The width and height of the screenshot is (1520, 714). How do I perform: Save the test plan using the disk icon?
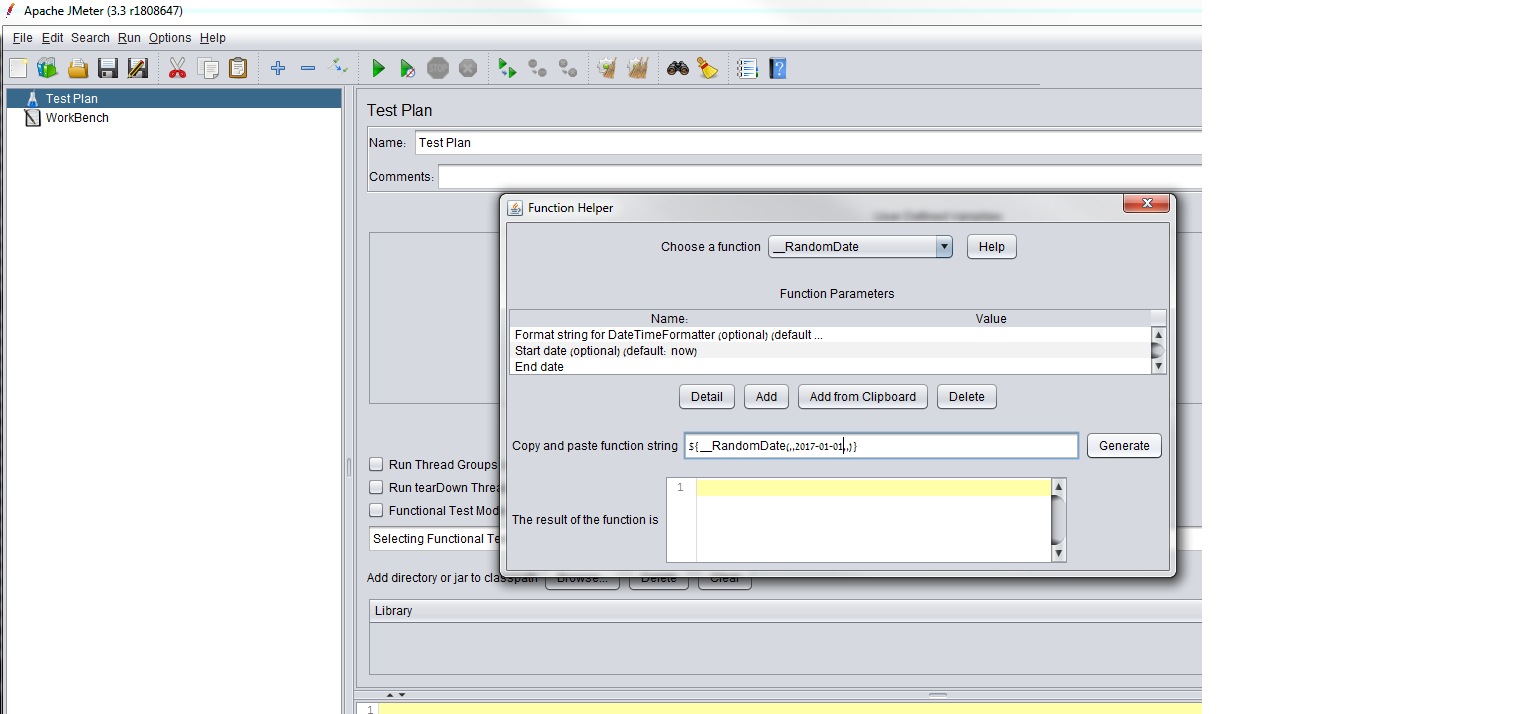[107, 68]
